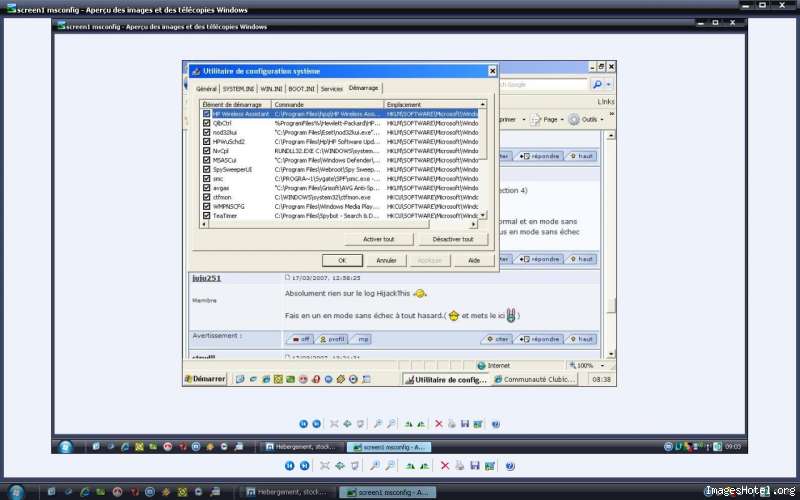Uncheck the HP Wireless Assistant startup item

[207, 114]
